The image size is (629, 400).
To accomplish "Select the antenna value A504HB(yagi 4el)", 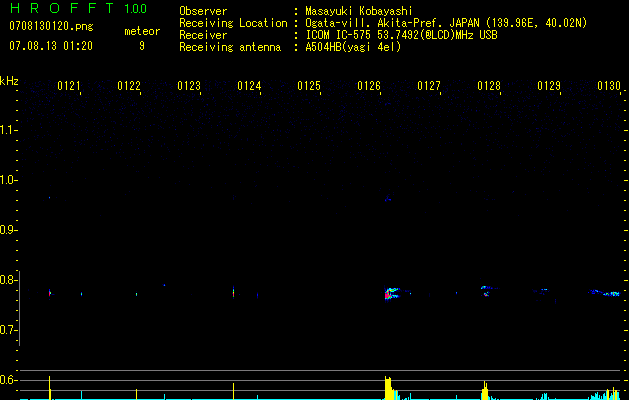I will (x=353, y=47).
